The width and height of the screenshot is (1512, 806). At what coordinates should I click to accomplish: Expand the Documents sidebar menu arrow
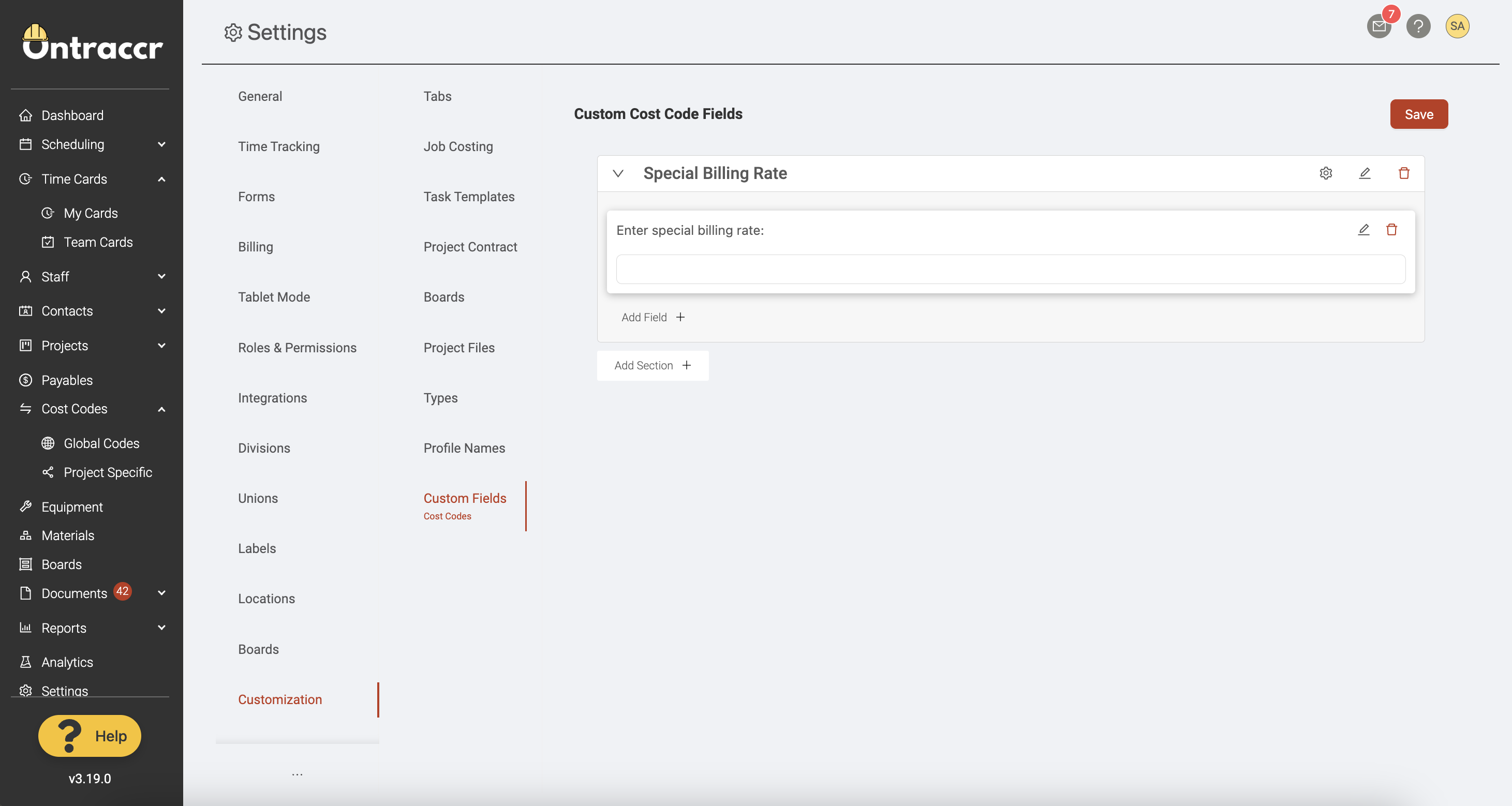click(161, 593)
